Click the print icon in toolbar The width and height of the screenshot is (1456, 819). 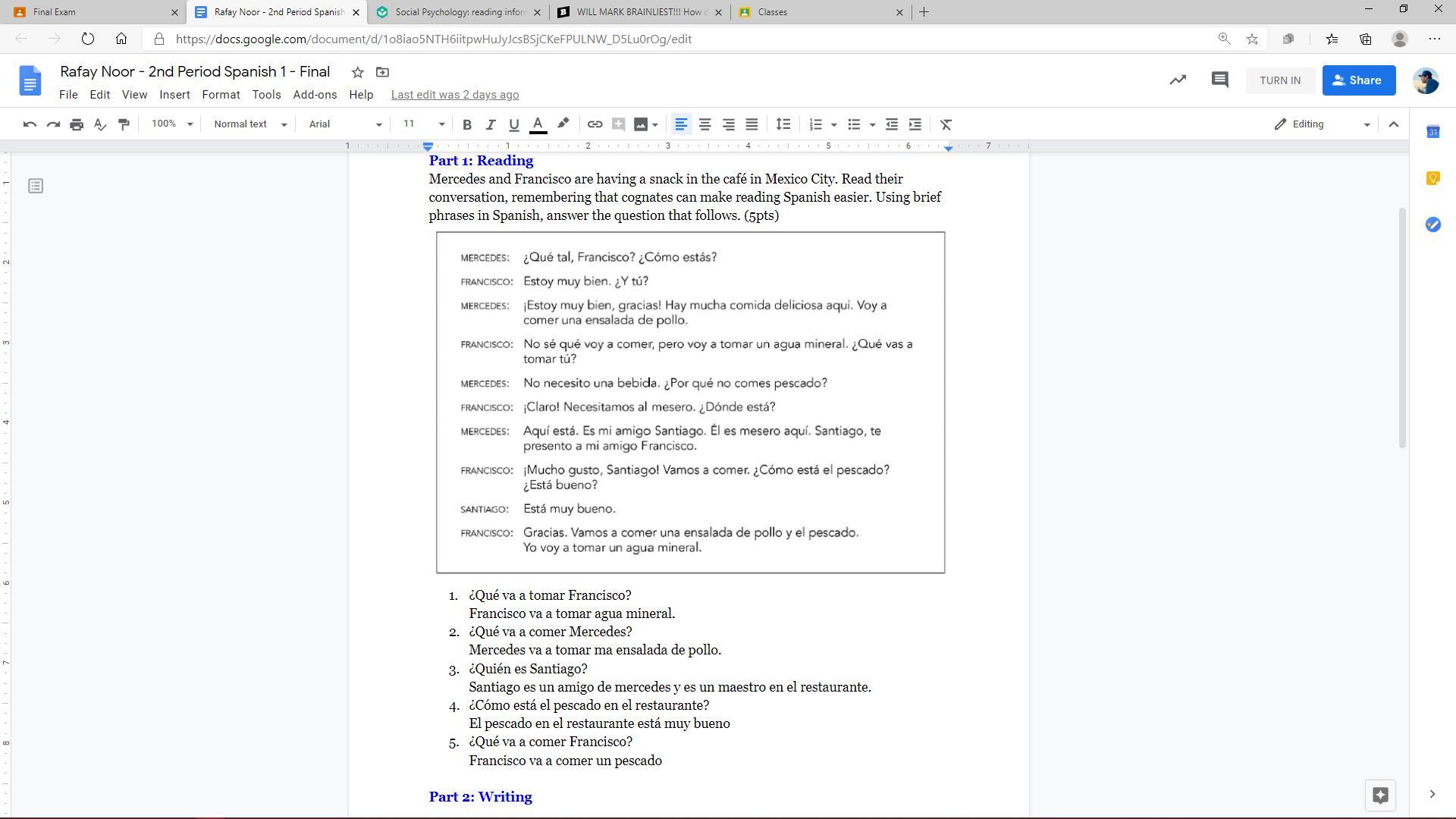click(77, 124)
